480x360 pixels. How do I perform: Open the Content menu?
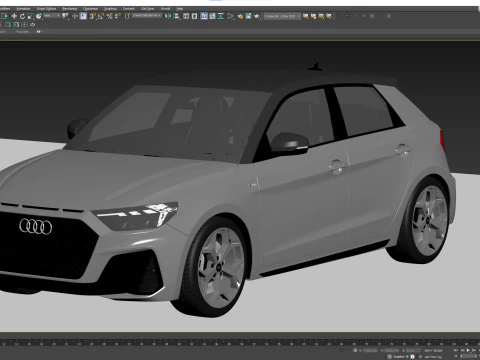pyautogui.click(x=129, y=9)
